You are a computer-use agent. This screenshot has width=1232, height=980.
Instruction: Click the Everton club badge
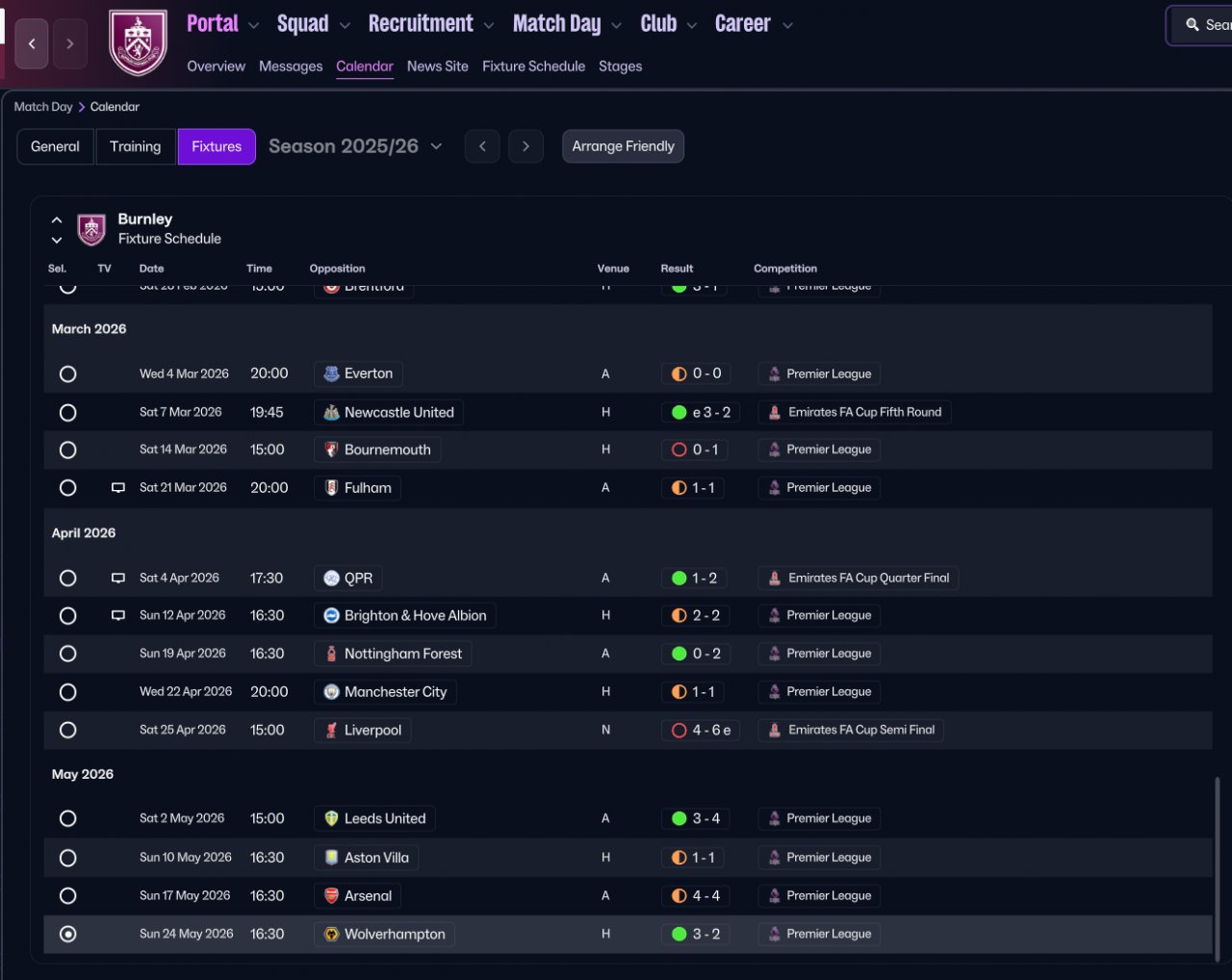coord(331,374)
